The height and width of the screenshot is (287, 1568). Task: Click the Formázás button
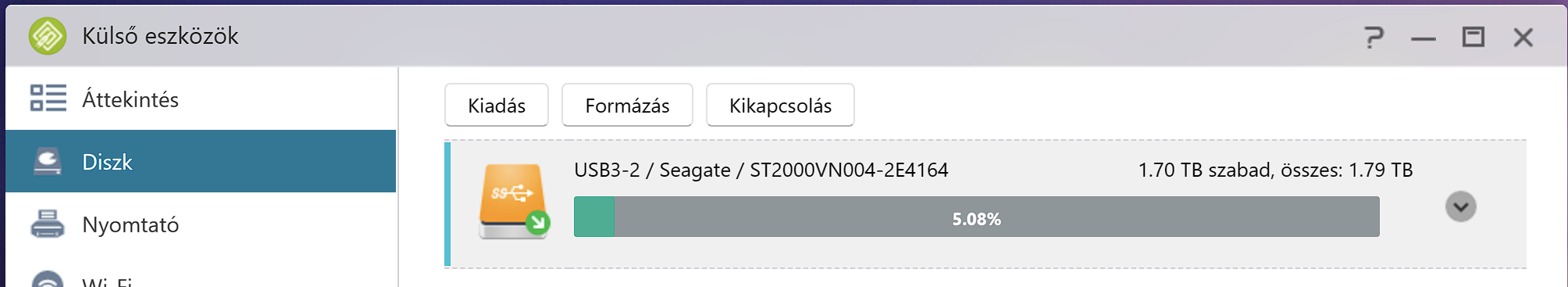[627, 105]
